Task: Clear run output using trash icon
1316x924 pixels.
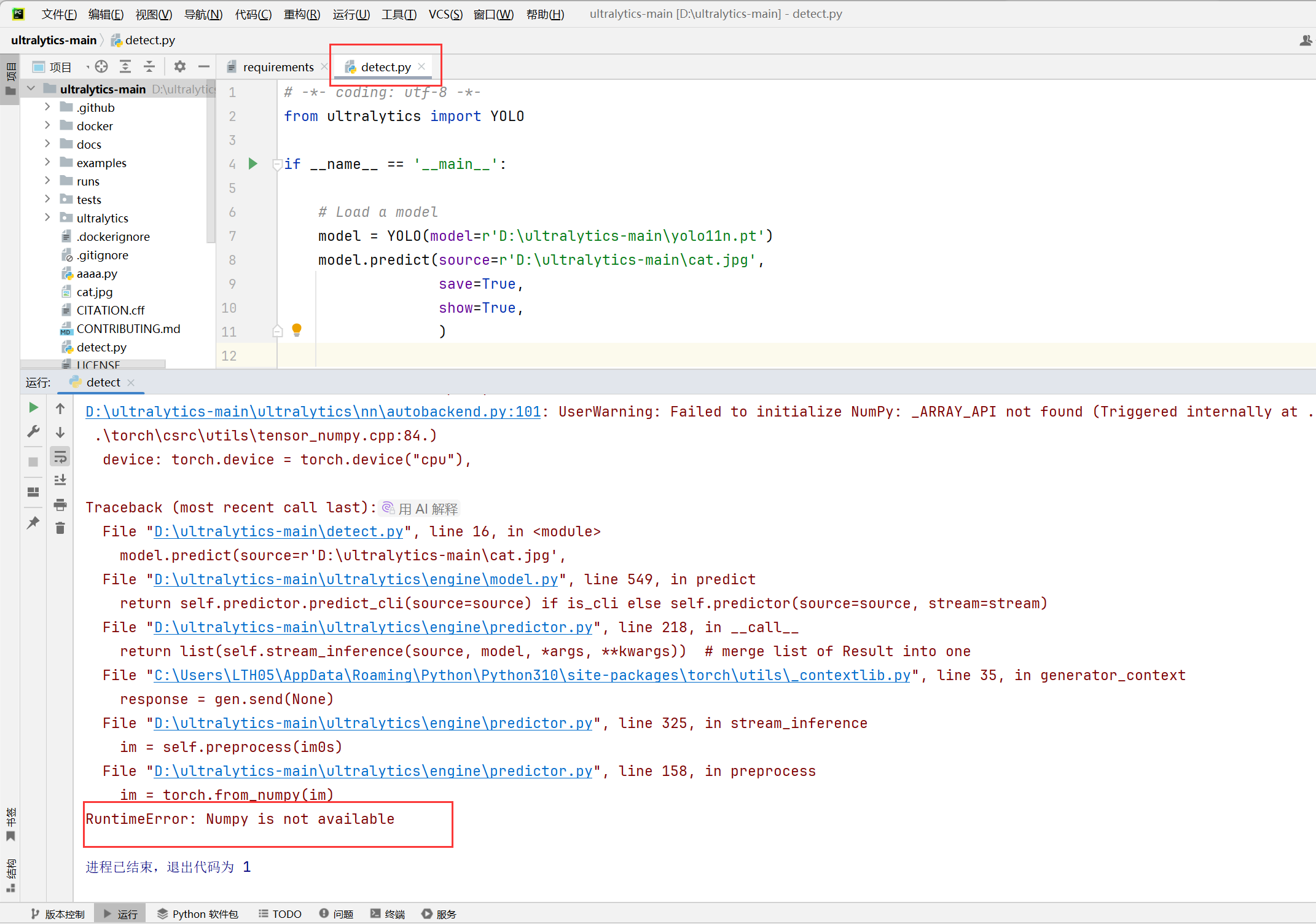Action: point(60,528)
